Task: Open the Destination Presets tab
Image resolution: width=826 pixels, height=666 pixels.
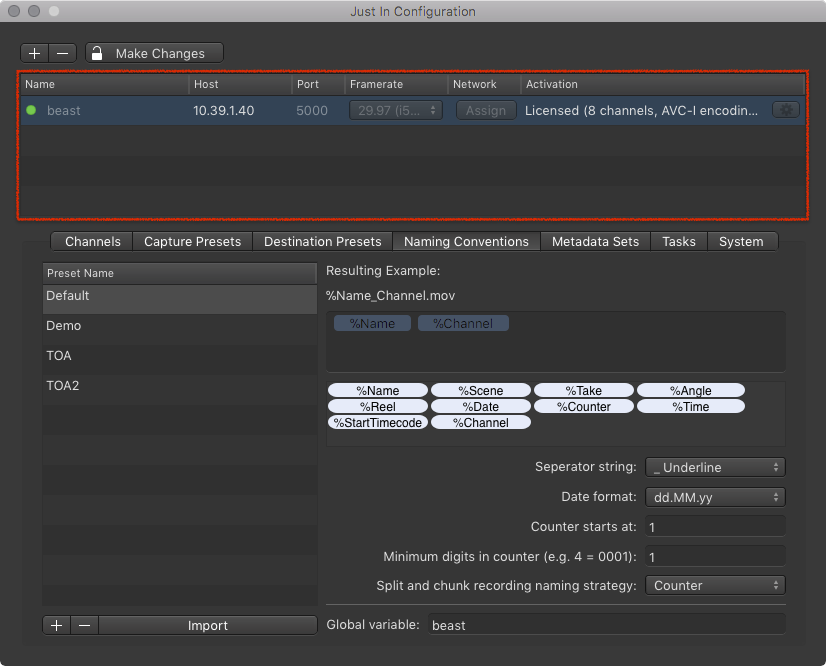Action: 322,241
